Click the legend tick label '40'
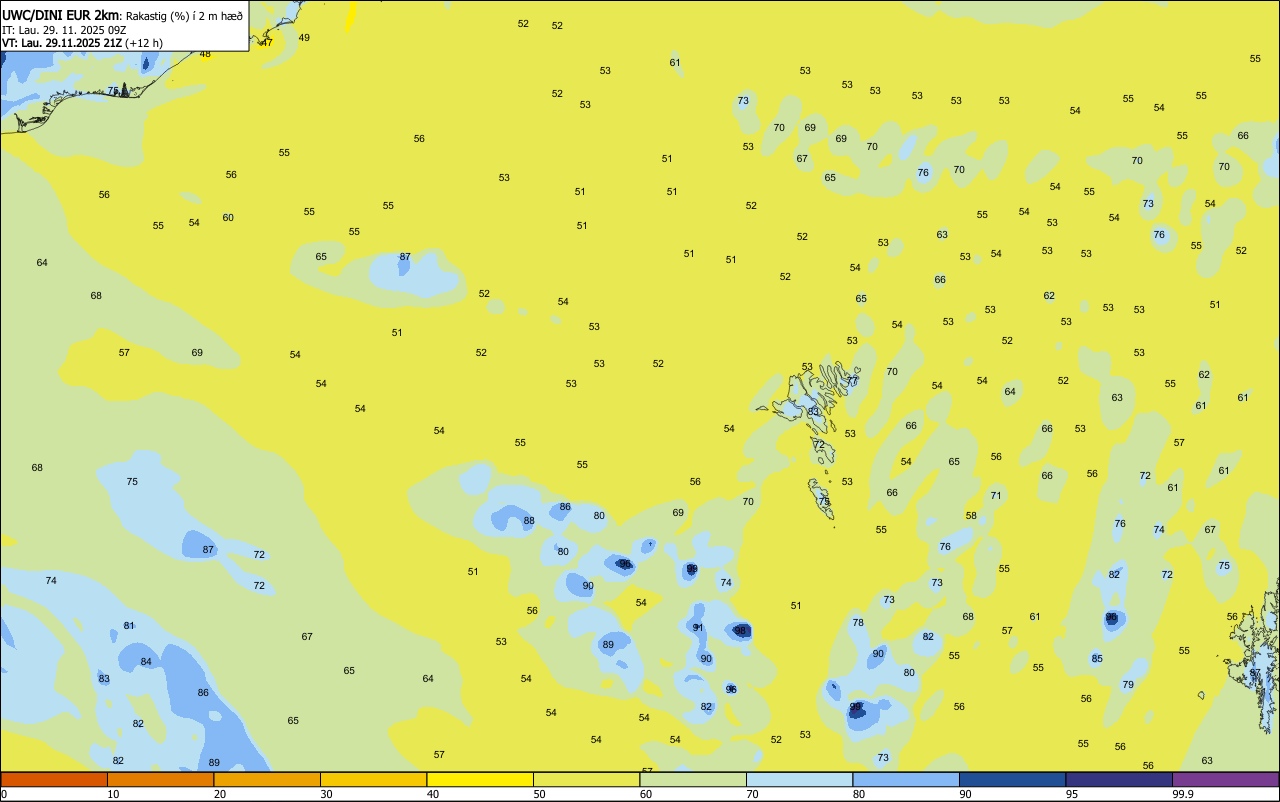The width and height of the screenshot is (1280, 802). [x=433, y=794]
